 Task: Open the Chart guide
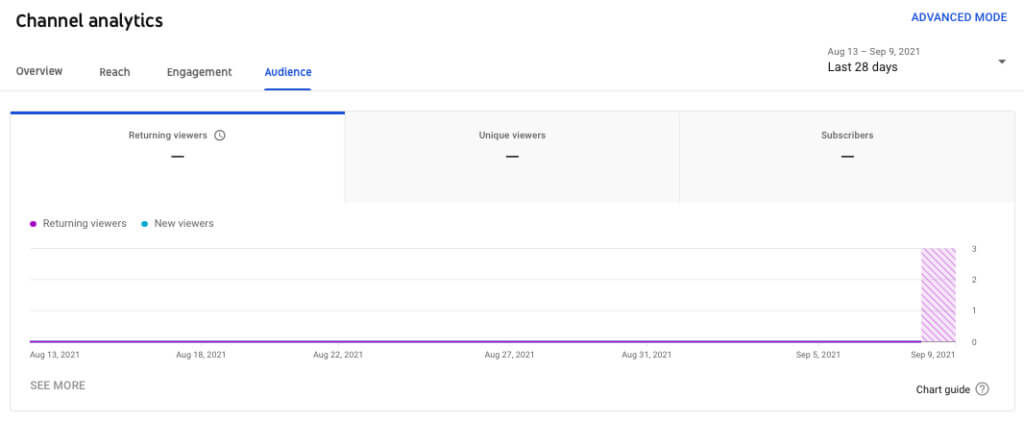click(942, 389)
